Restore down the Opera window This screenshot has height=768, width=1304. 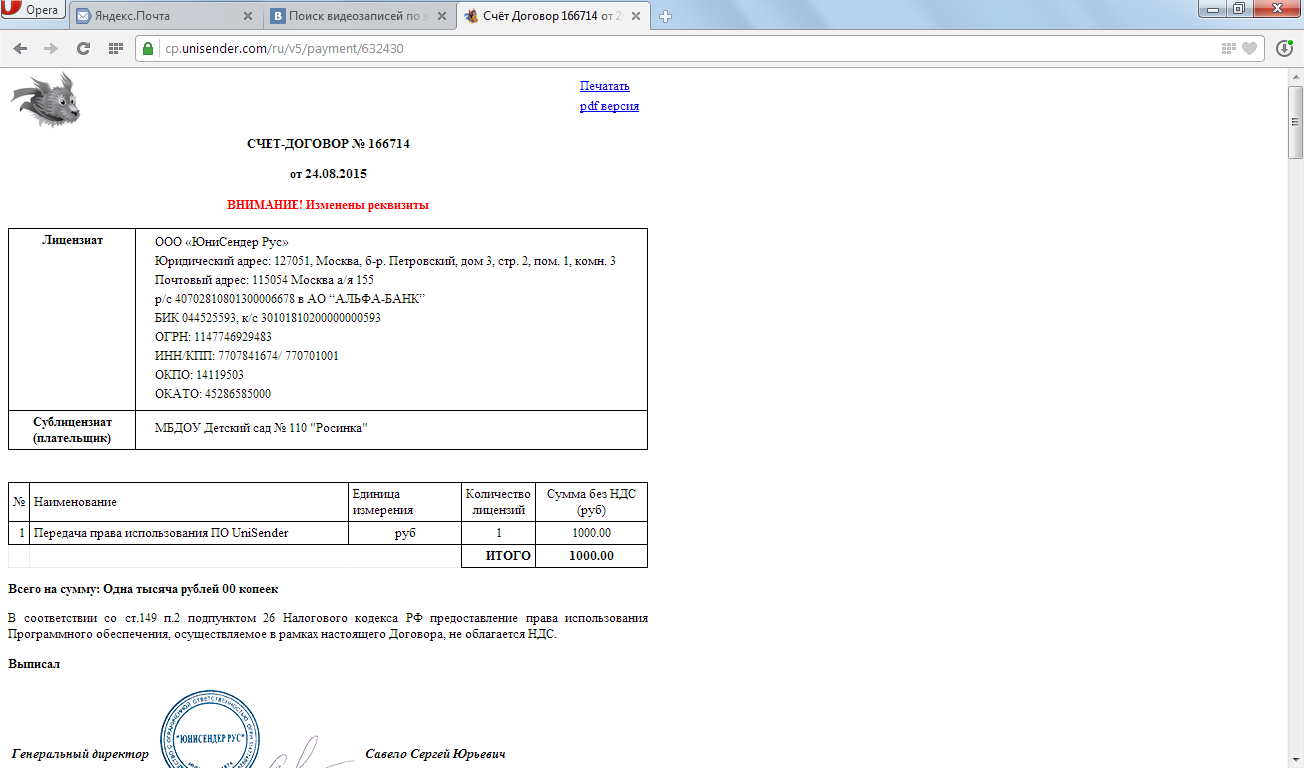[1240, 9]
